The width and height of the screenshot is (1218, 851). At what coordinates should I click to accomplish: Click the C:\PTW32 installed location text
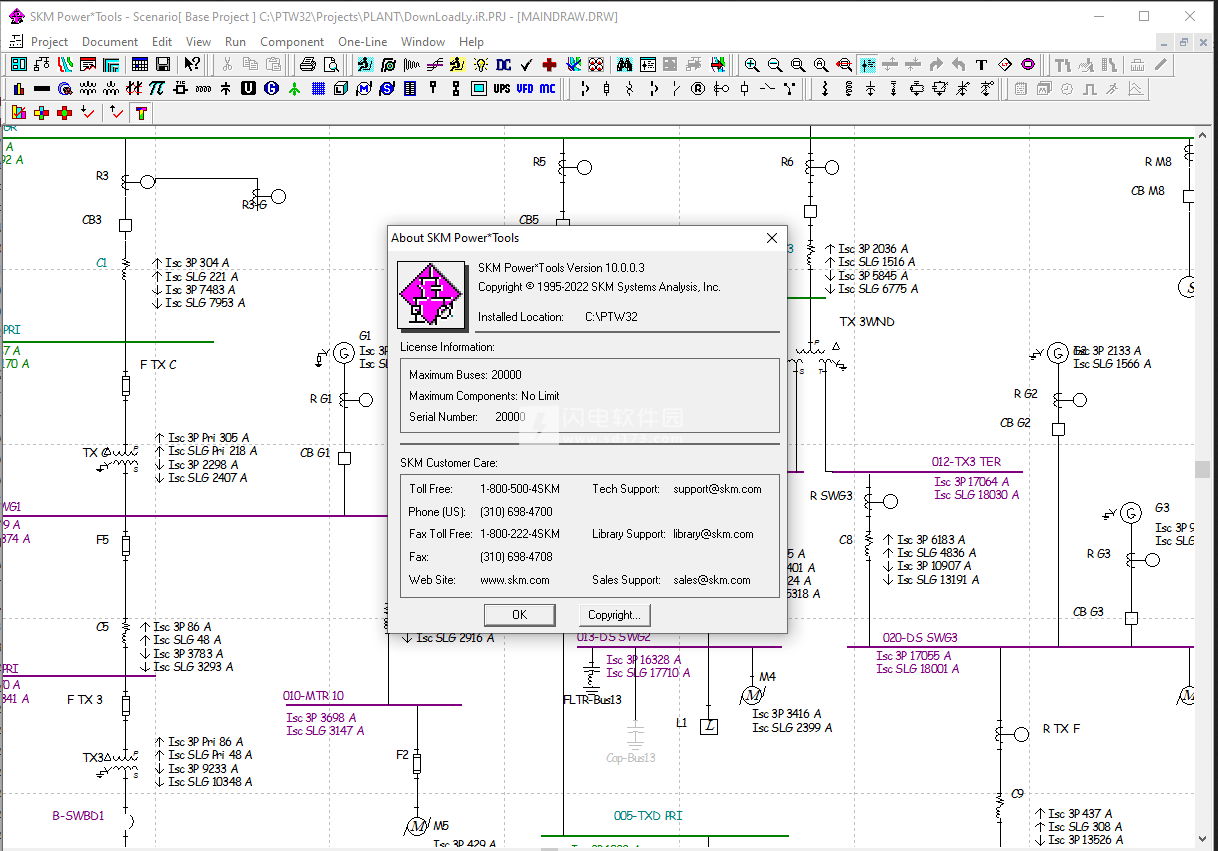[611, 317]
